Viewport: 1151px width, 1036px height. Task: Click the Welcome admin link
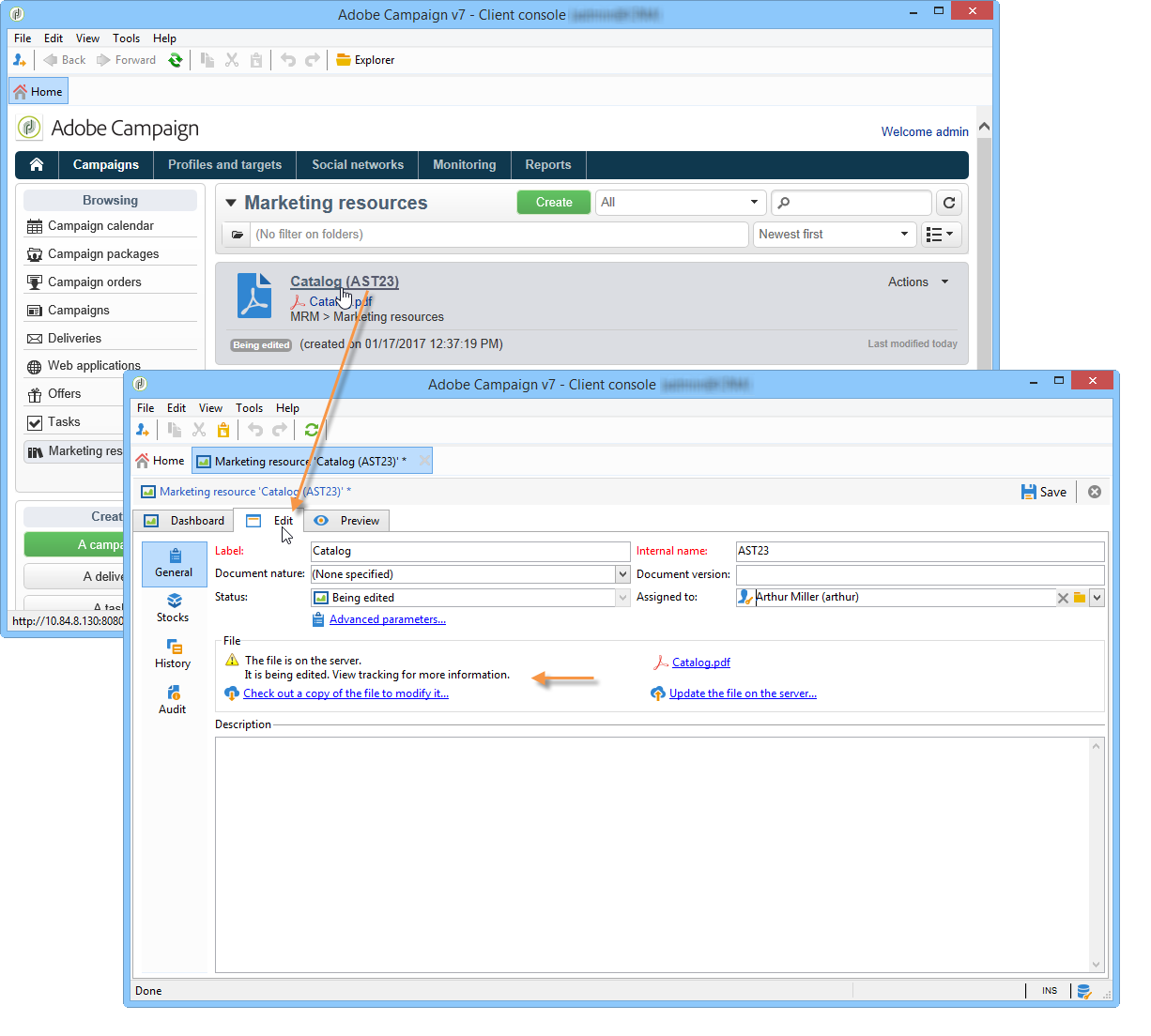pos(925,131)
